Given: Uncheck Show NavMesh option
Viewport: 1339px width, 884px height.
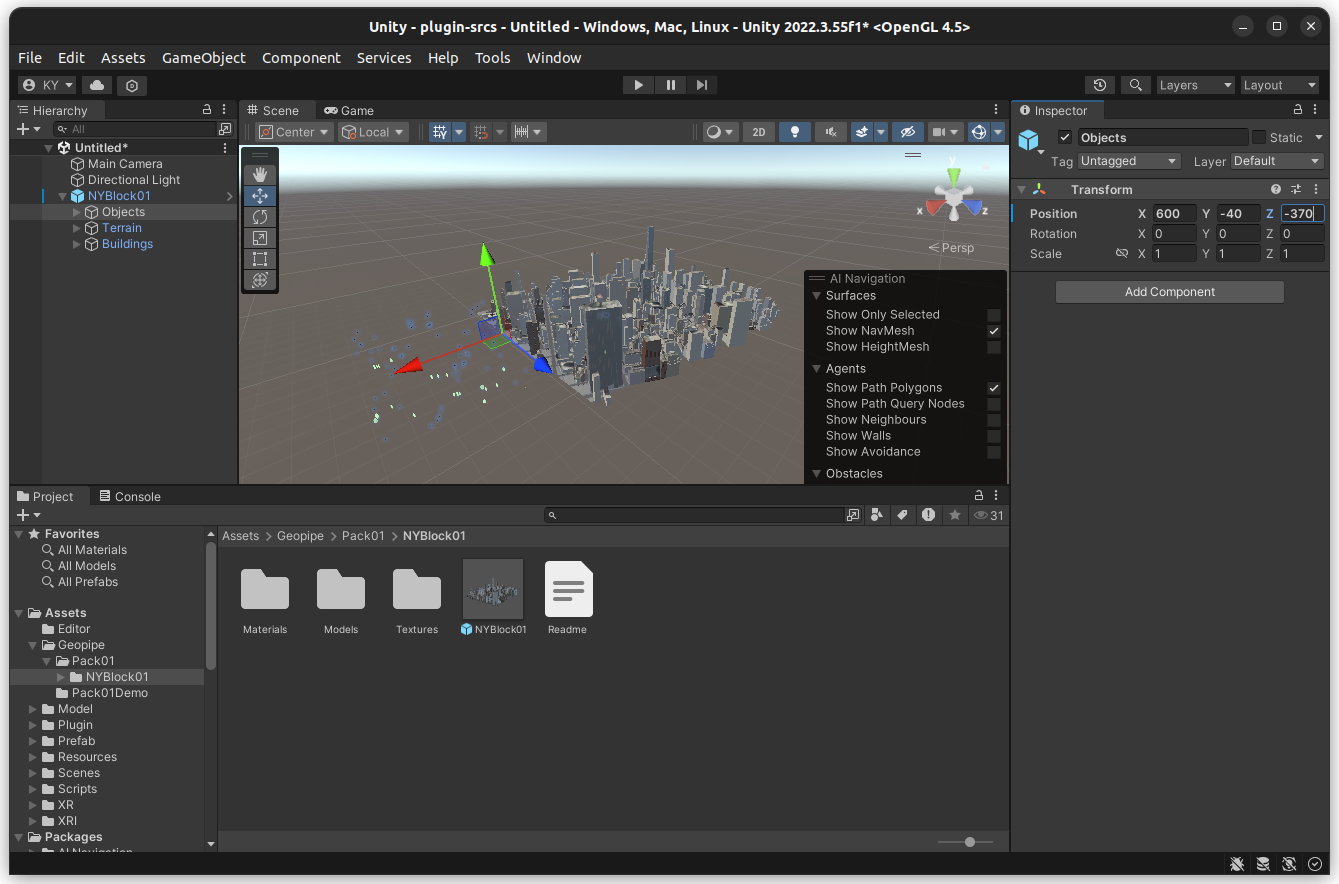Looking at the screenshot, I should click(993, 331).
